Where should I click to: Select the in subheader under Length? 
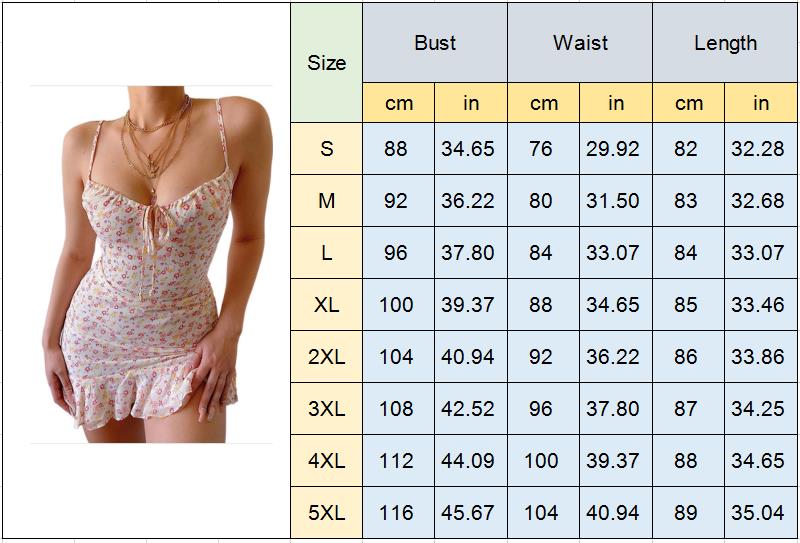click(x=761, y=103)
